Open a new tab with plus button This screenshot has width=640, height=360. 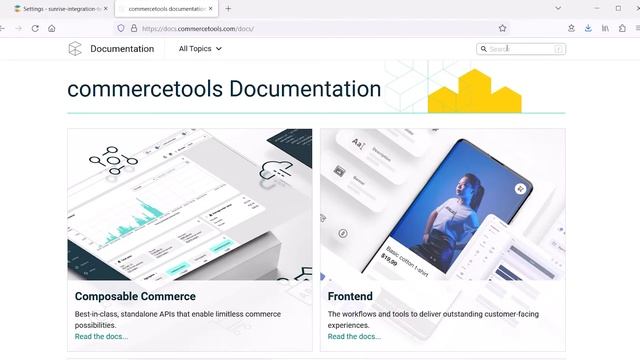pos(228,9)
